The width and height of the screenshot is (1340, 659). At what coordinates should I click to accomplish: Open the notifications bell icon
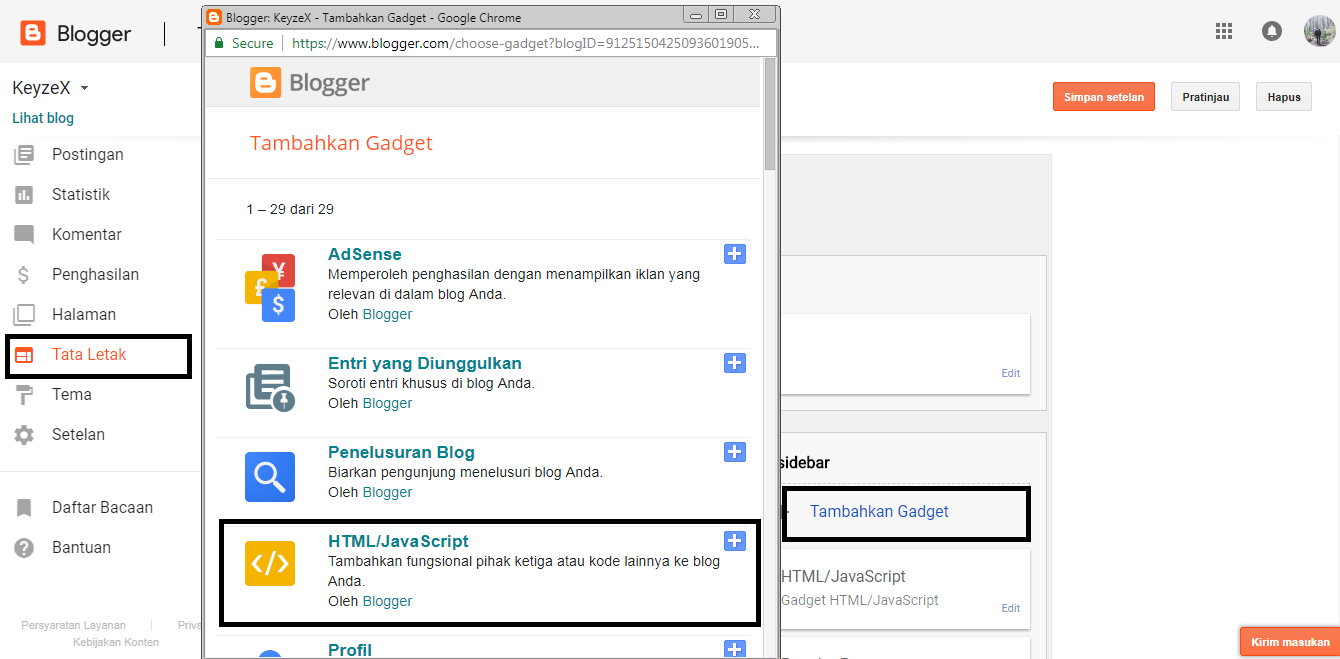point(1272,31)
